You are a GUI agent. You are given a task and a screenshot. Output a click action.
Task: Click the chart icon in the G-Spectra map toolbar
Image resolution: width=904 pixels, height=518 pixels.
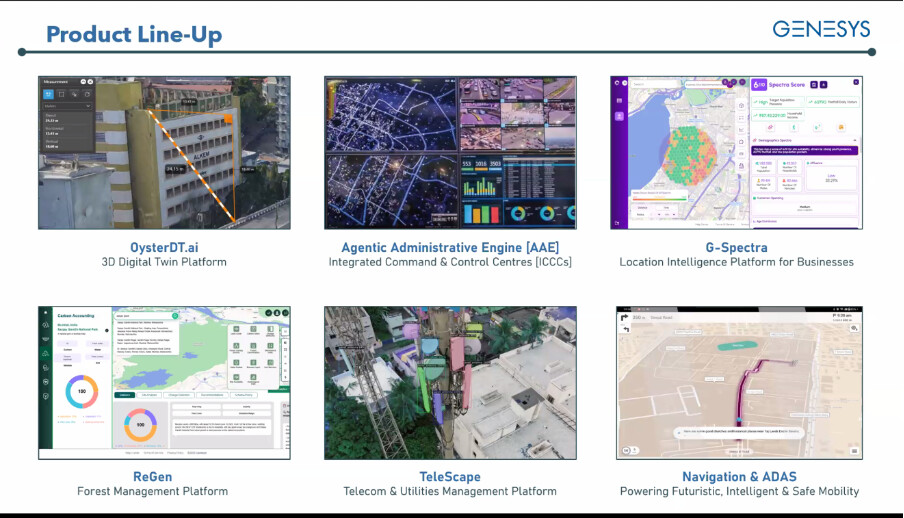pyautogui.click(x=741, y=132)
